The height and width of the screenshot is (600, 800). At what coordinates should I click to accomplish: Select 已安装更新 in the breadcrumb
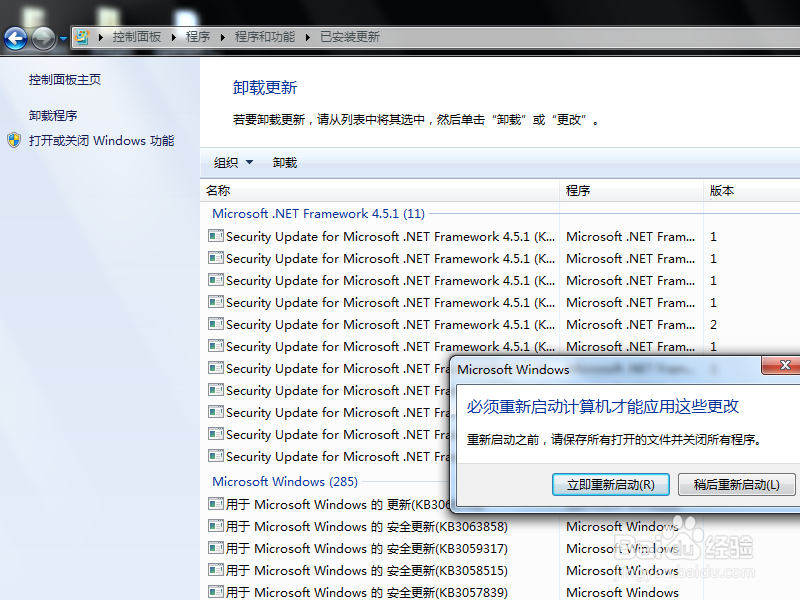point(350,37)
